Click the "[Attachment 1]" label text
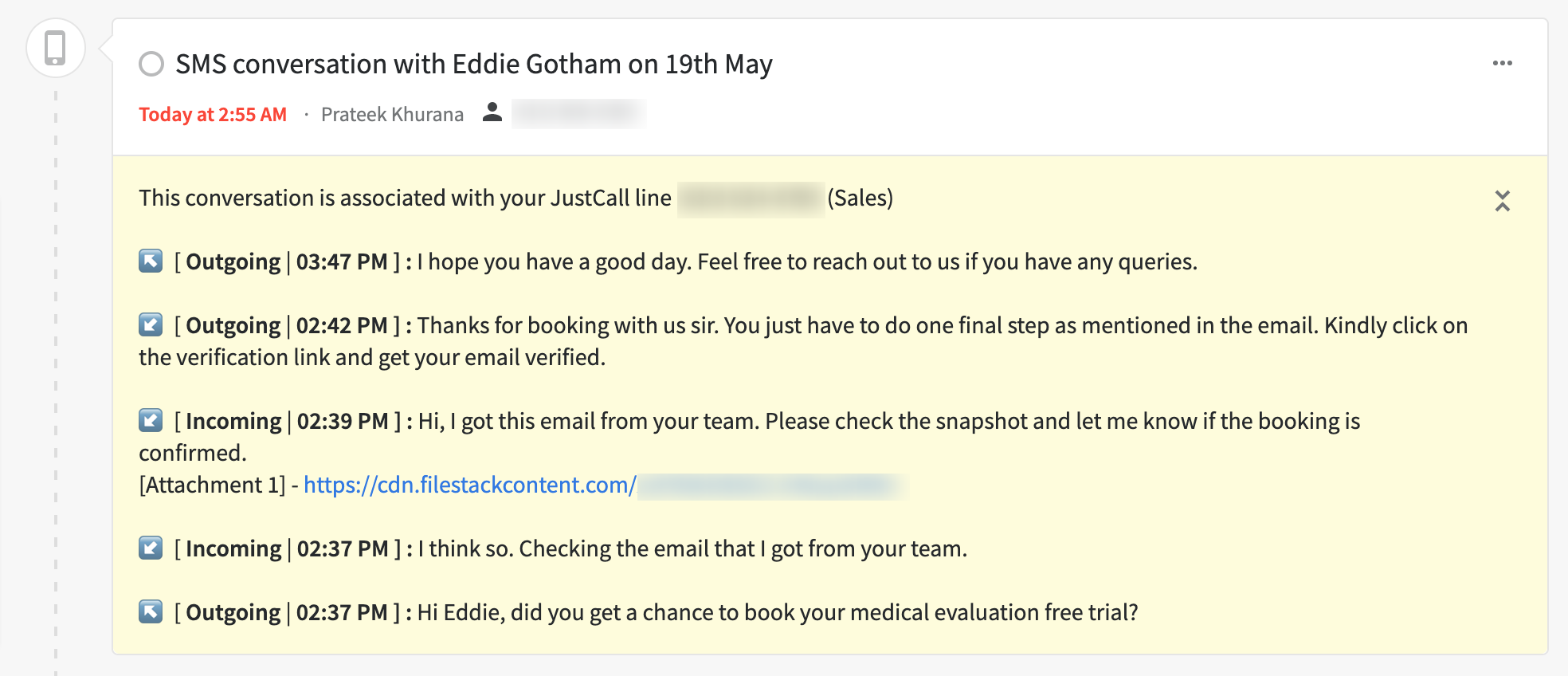This screenshot has width=1568, height=676. point(212,485)
